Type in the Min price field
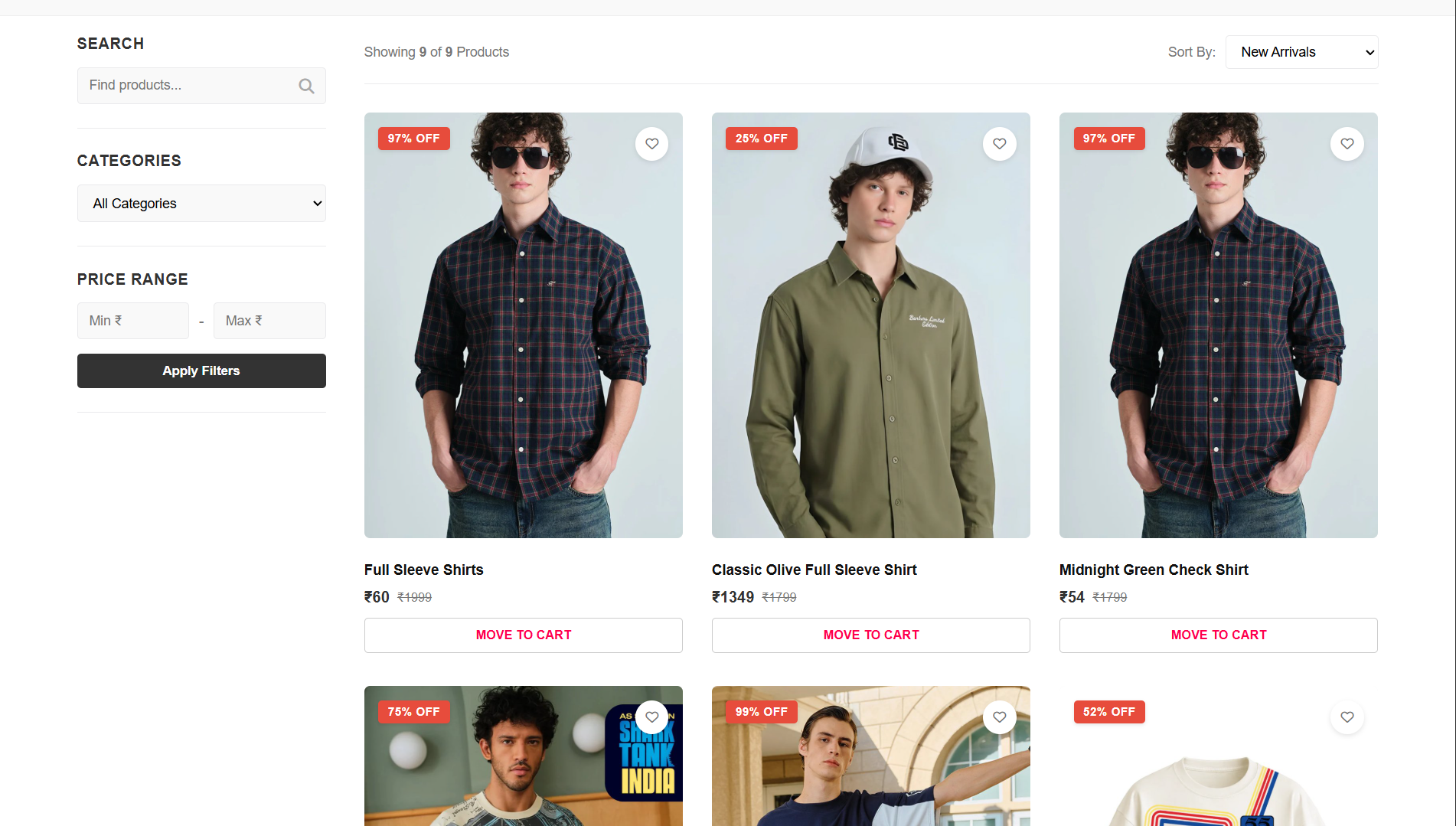Image resolution: width=1456 pixels, height=826 pixels. tap(132, 320)
